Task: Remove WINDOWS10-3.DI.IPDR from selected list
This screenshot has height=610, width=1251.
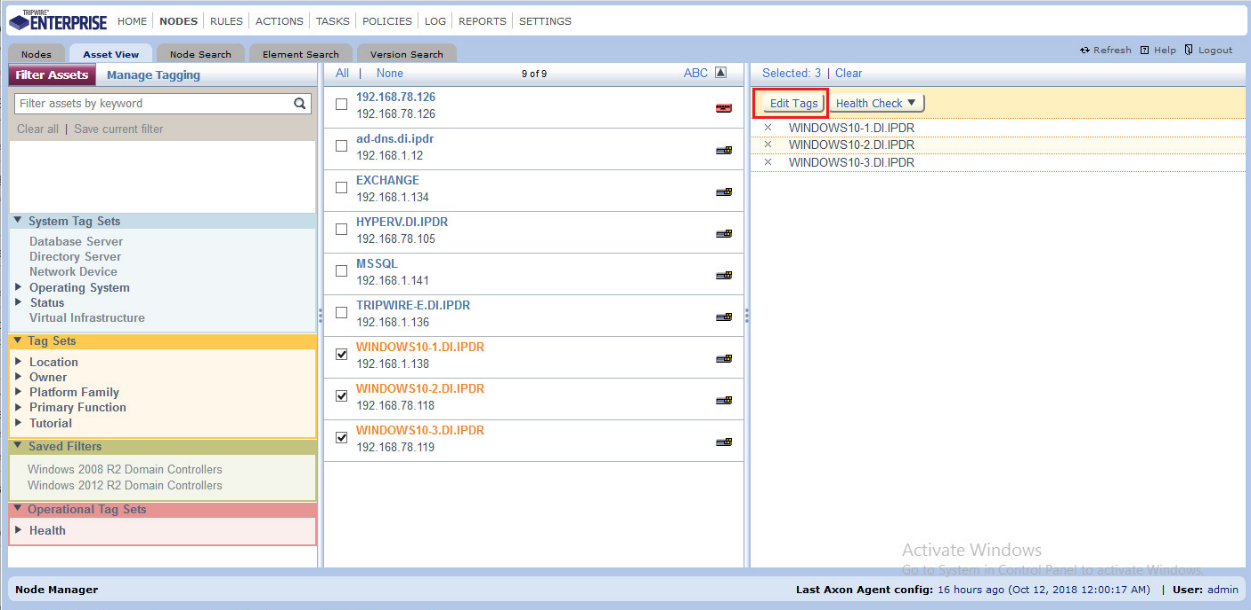Action: point(768,162)
